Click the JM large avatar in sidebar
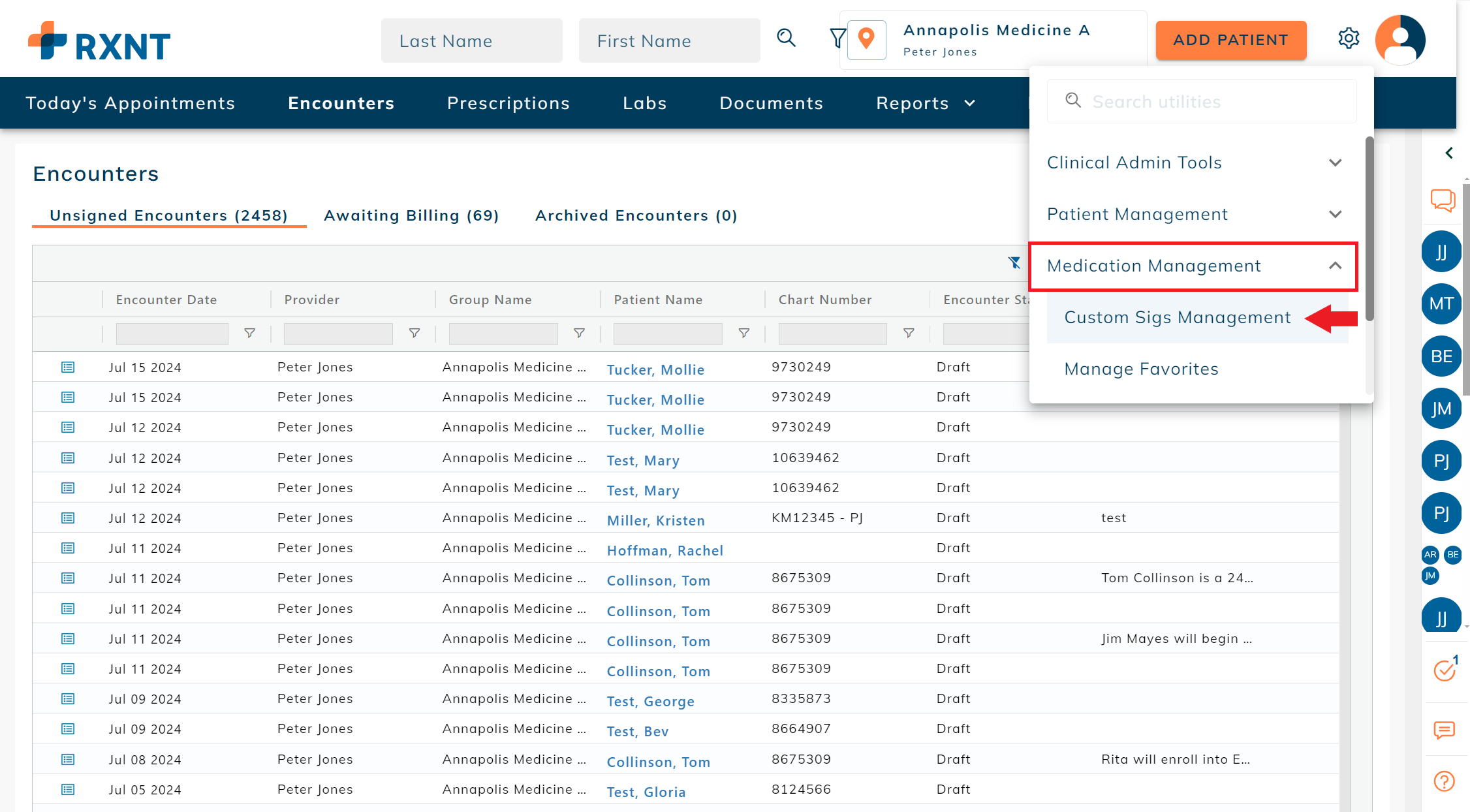 (1441, 409)
